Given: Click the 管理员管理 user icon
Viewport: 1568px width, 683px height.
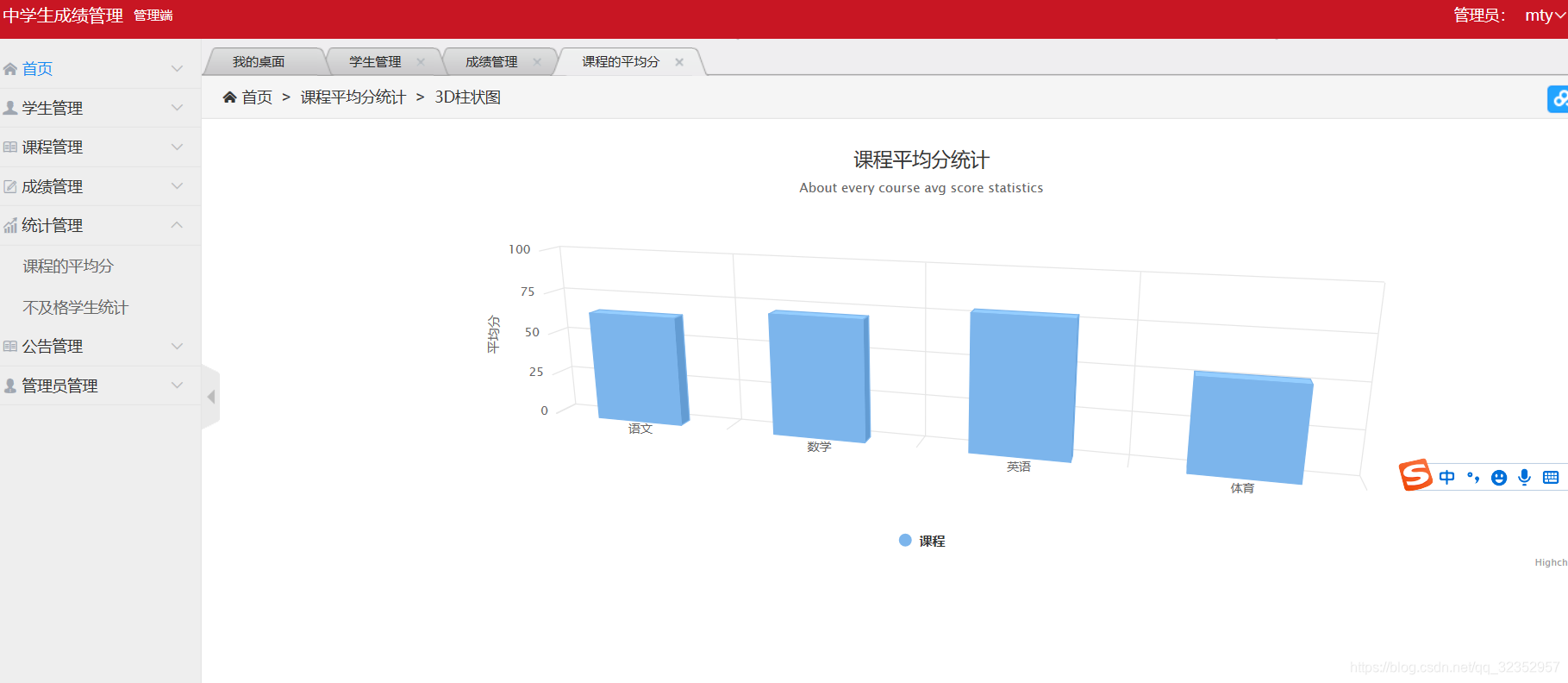Looking at the screenshot, I should click(10, 385).
